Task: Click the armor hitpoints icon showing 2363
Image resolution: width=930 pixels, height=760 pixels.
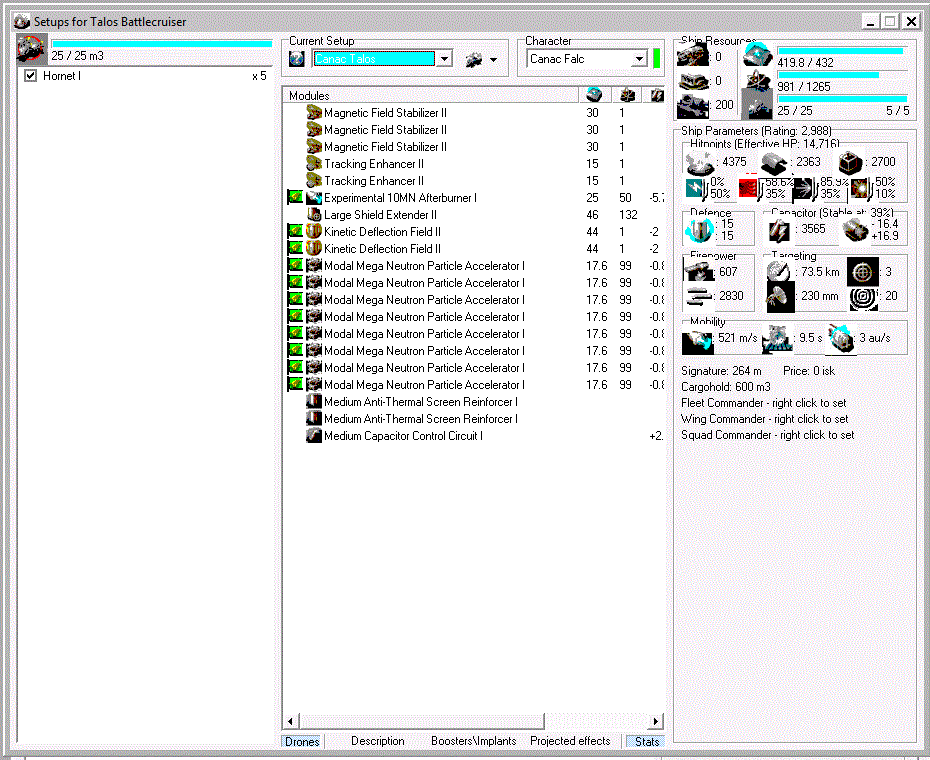Action: point(773,162)
